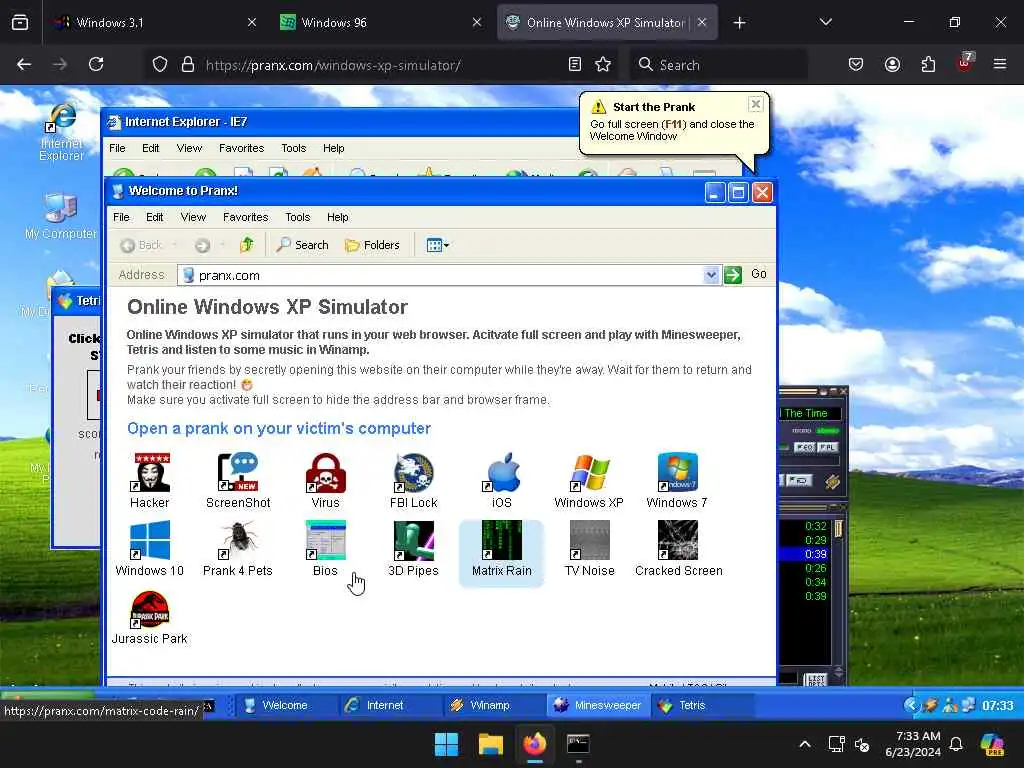The height and width of the screenshot is (768, 1024).
Task: Open the FBI Lock prank
Action: pos(413,481)
